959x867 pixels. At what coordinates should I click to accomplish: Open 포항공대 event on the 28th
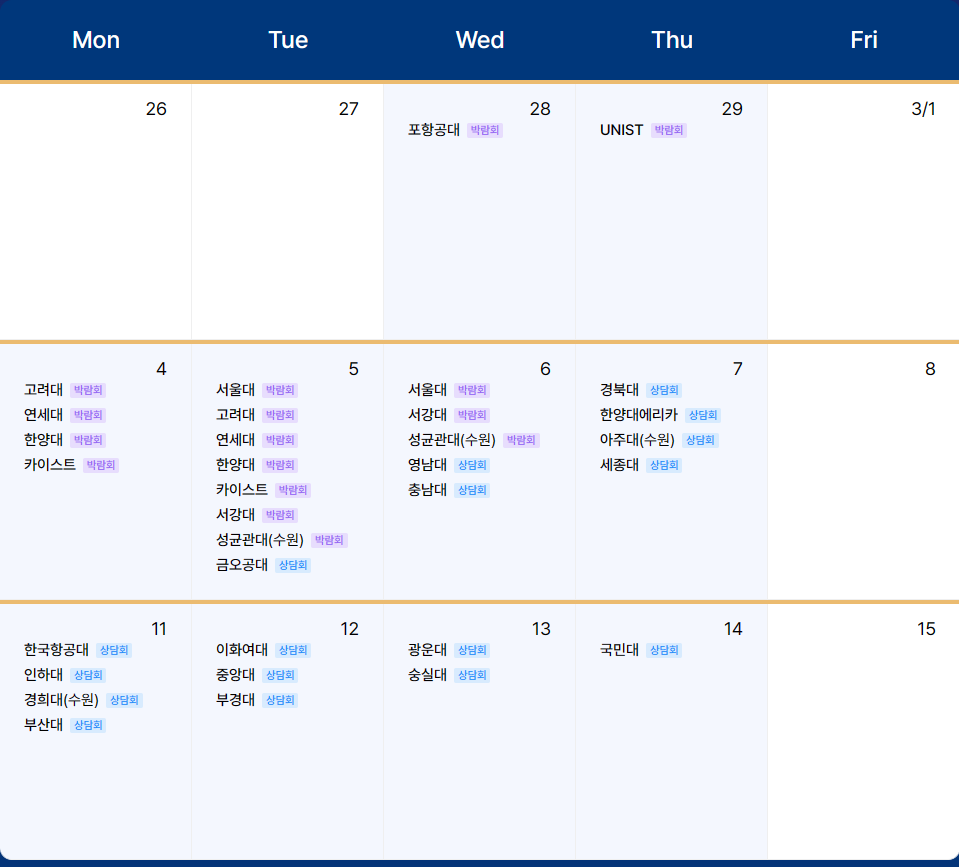coord(434,130)
